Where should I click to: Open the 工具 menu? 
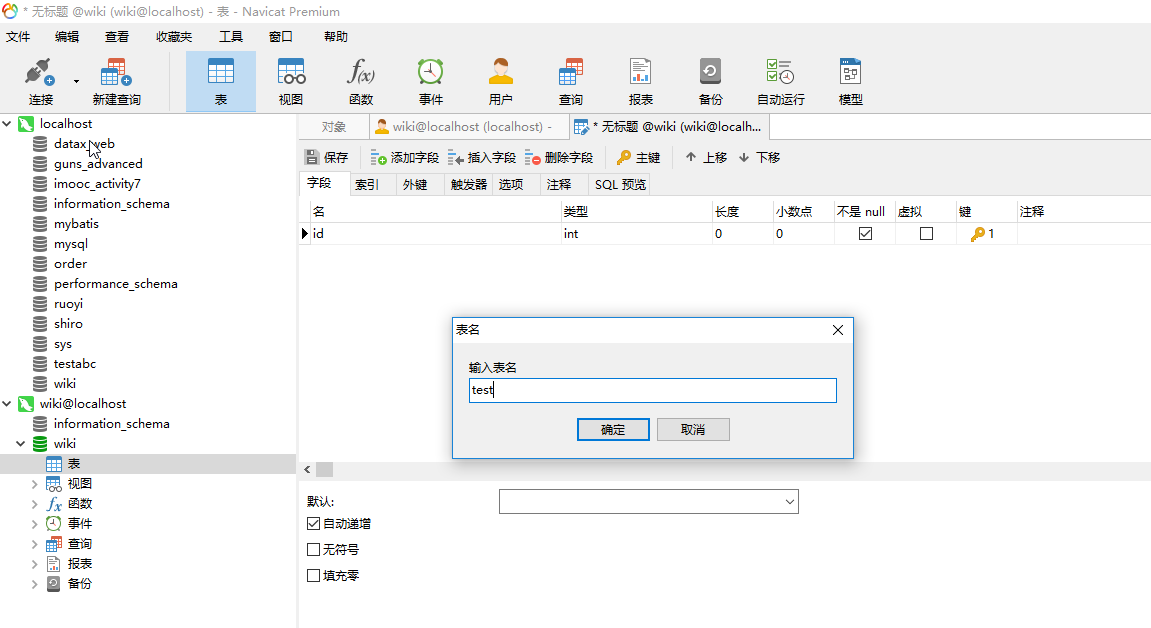click(x=231, y=37)
